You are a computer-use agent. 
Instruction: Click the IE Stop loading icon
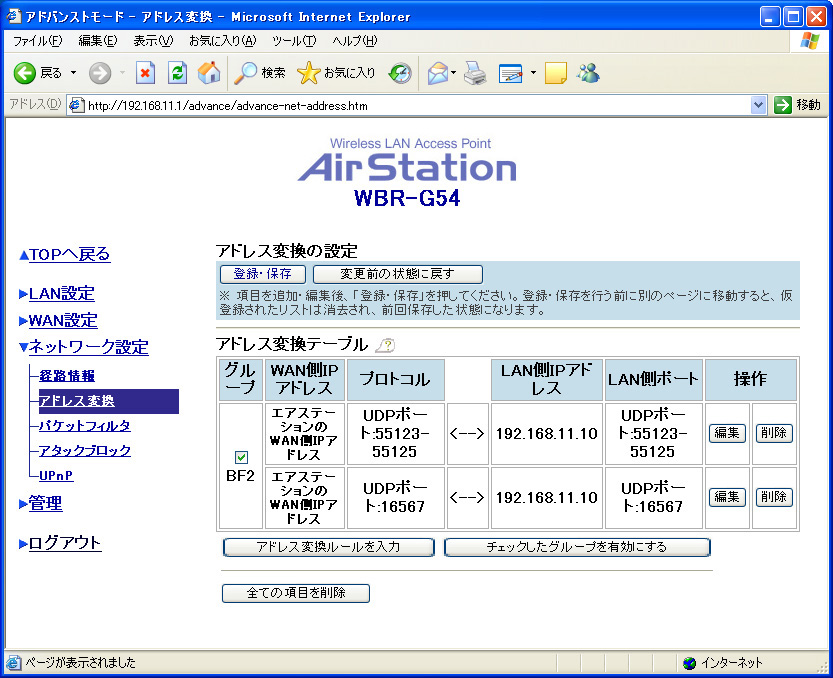(x=146, y=73)
